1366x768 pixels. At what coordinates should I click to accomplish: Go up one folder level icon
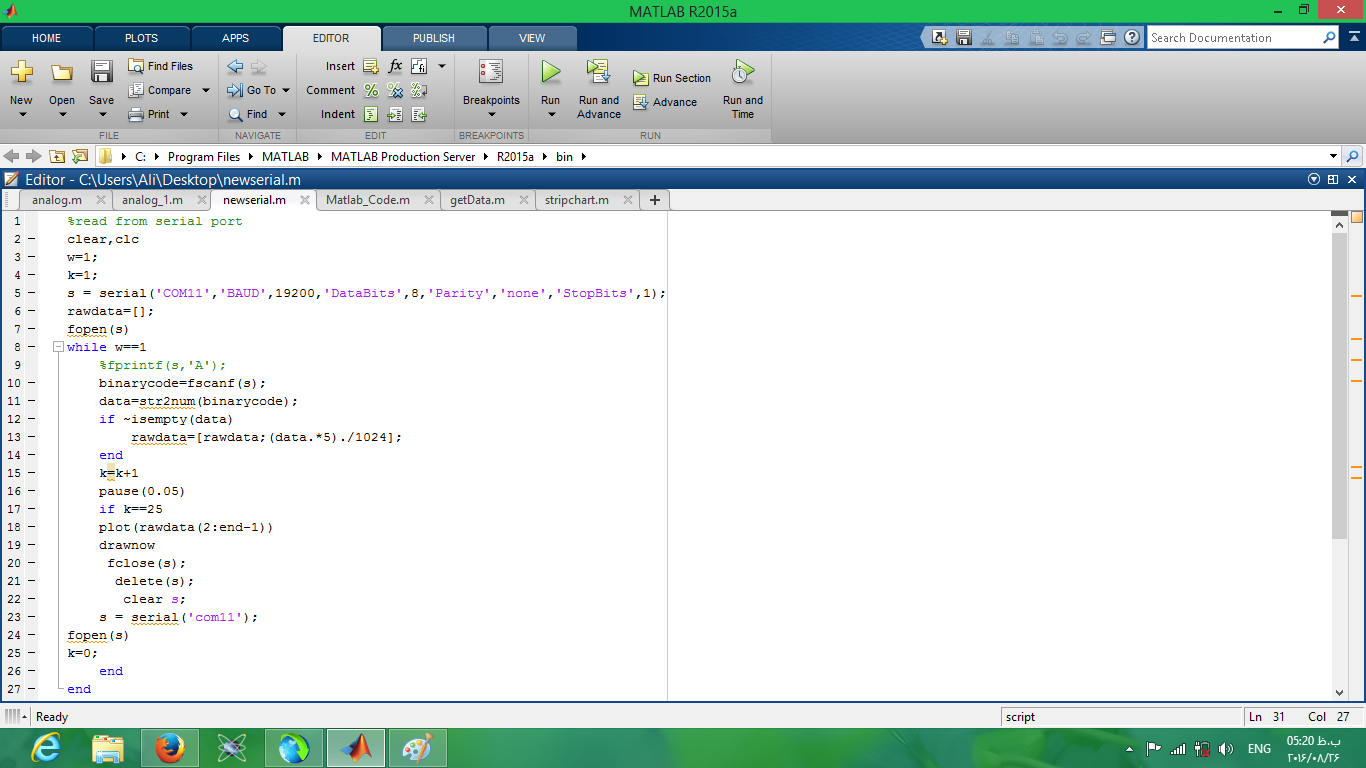(x=57, y=156)
